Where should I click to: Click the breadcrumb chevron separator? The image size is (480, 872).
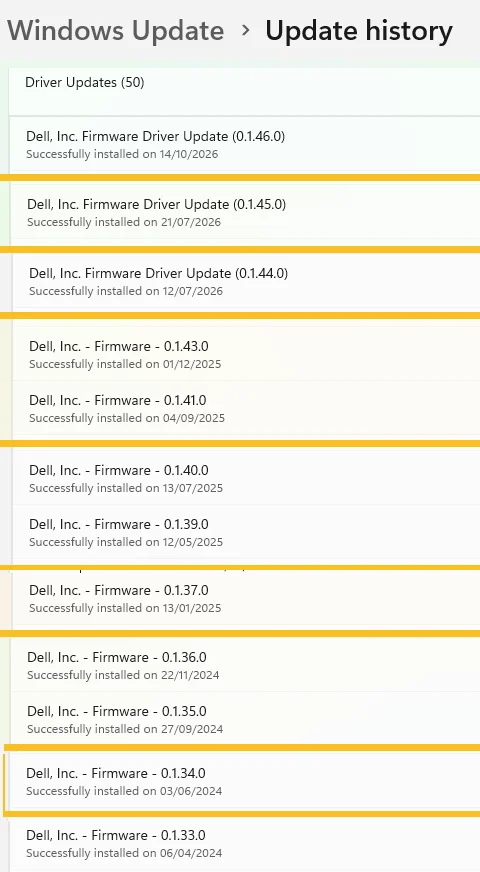tap(245, 31)
